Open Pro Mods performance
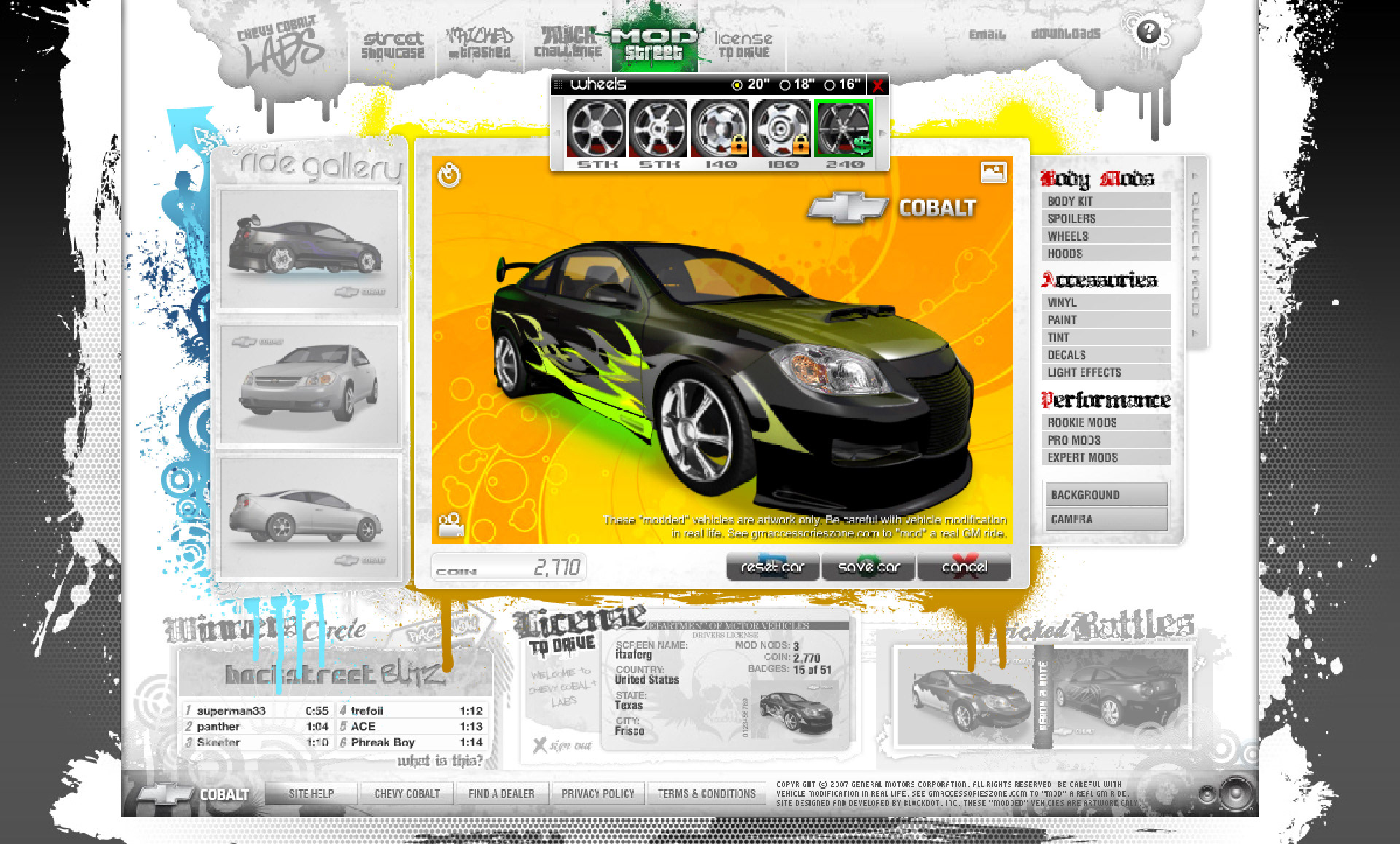Viewport: 1400px width, 844px height. (1105, 440)
